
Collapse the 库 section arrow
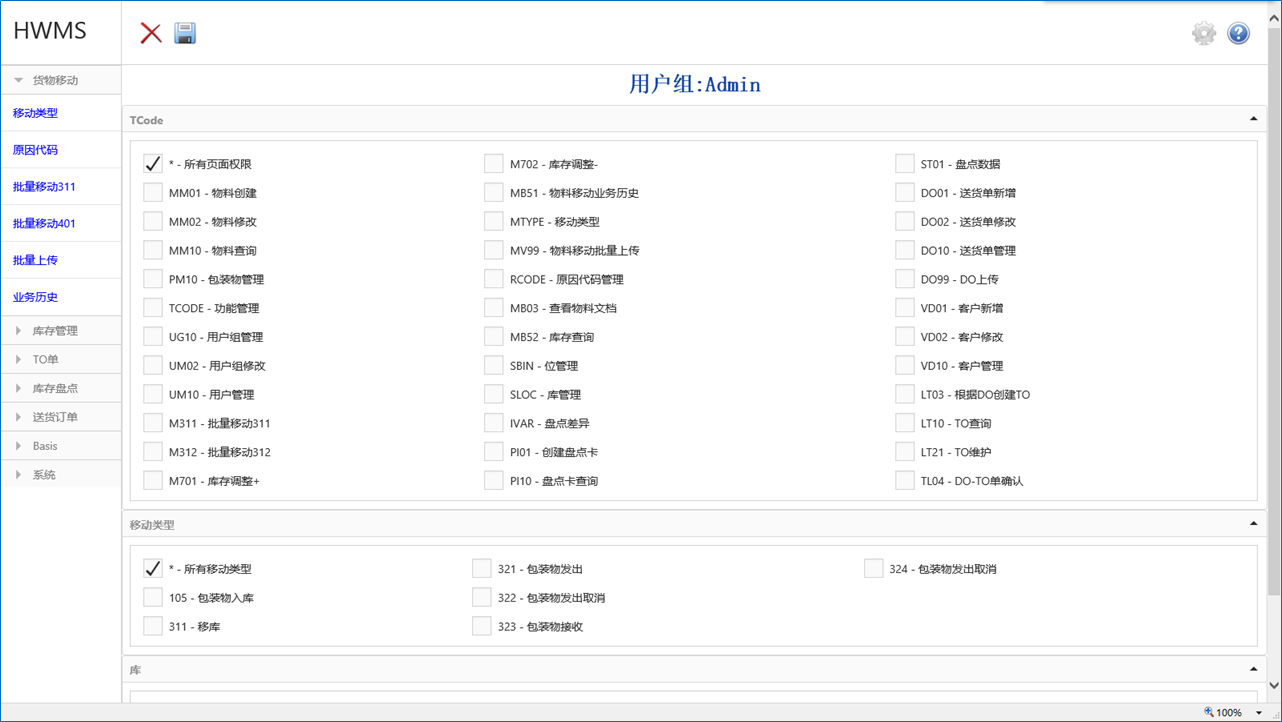click(x=1253, y=669)
